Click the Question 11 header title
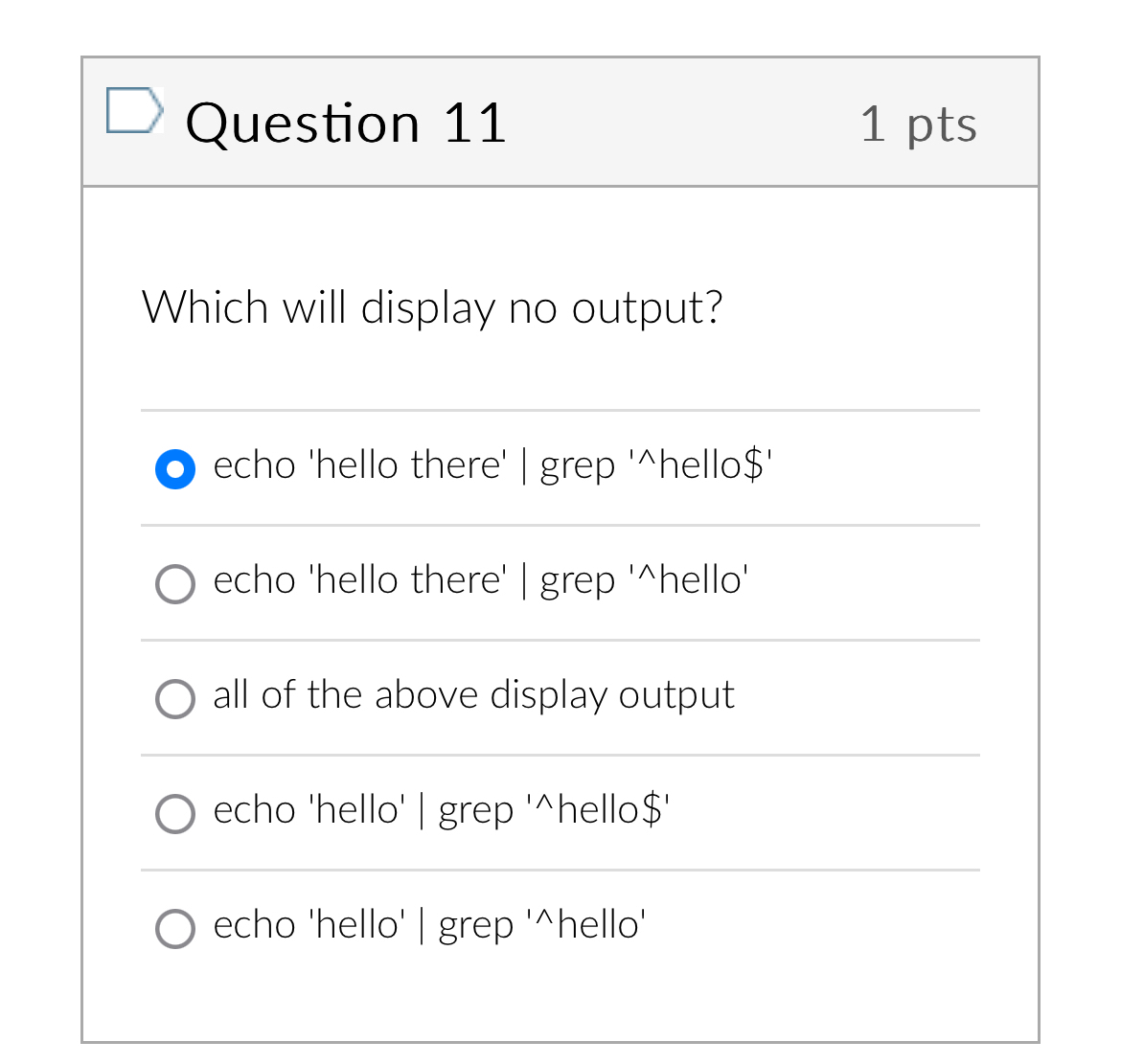Image resolution: width=1121 pixels, height=1064 pixels. (x=347, y=123)
